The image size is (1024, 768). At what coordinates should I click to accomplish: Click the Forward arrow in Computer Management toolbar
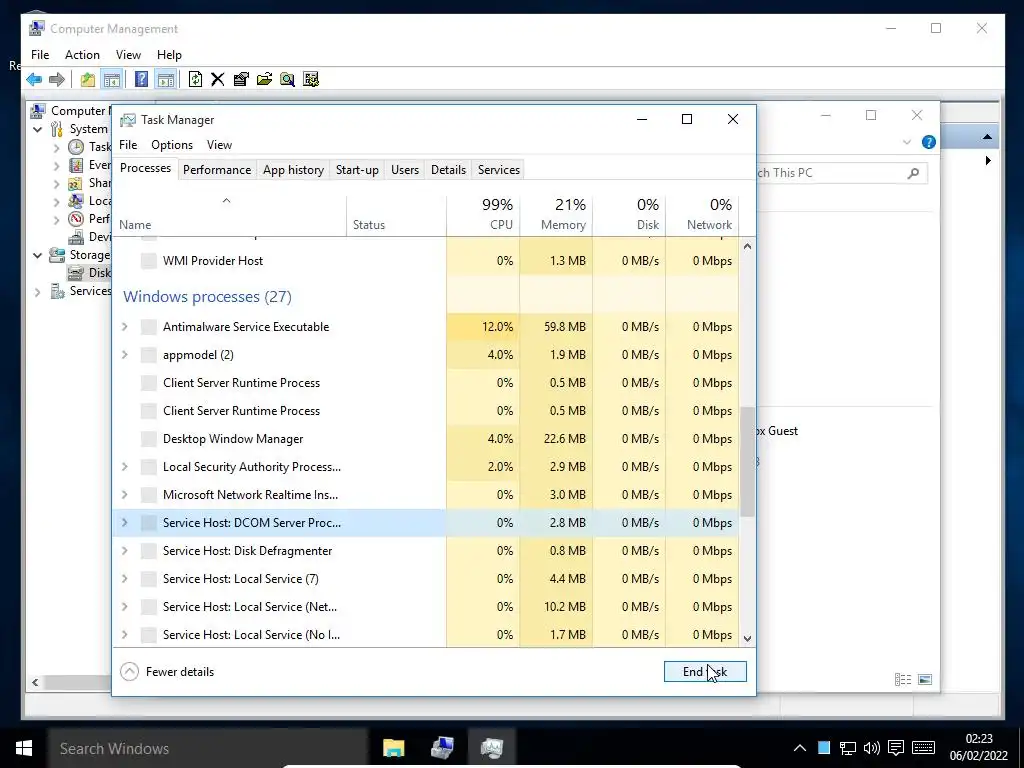57,80
